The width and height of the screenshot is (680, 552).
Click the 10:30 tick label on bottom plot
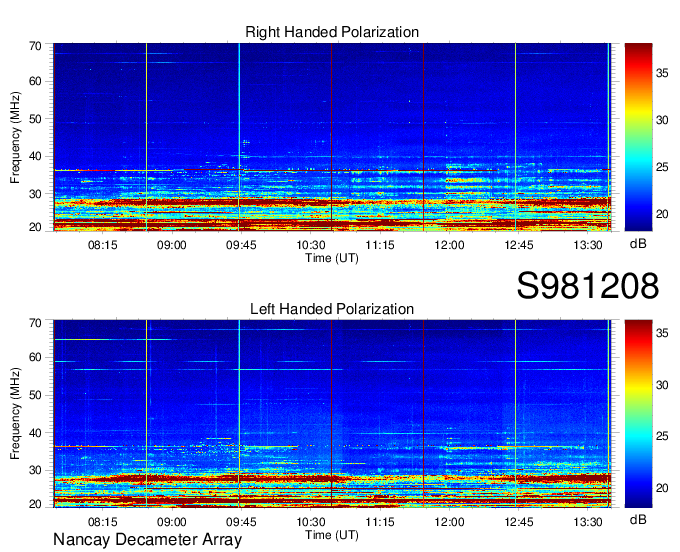point(311,522)
